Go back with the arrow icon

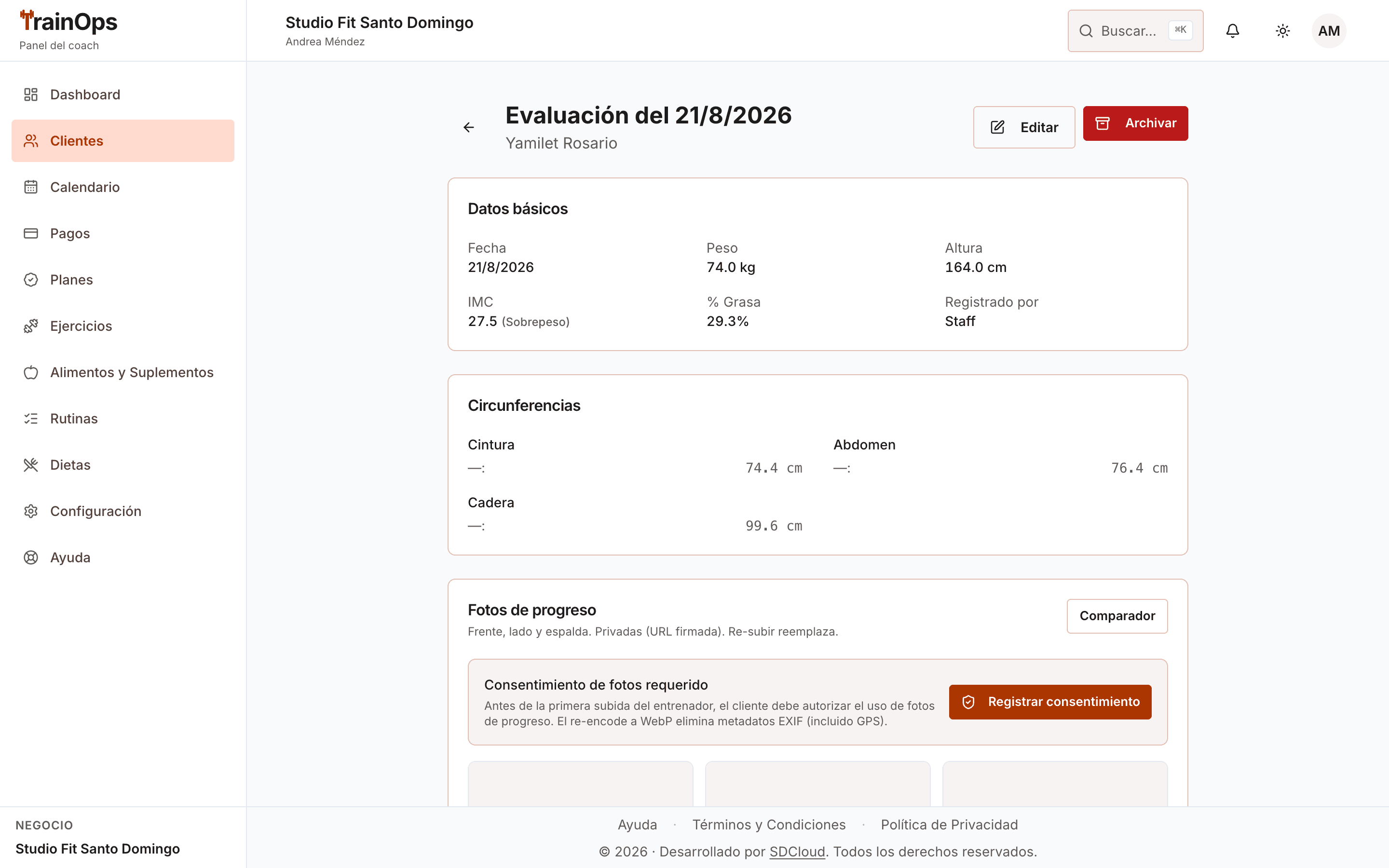[469, 127]
